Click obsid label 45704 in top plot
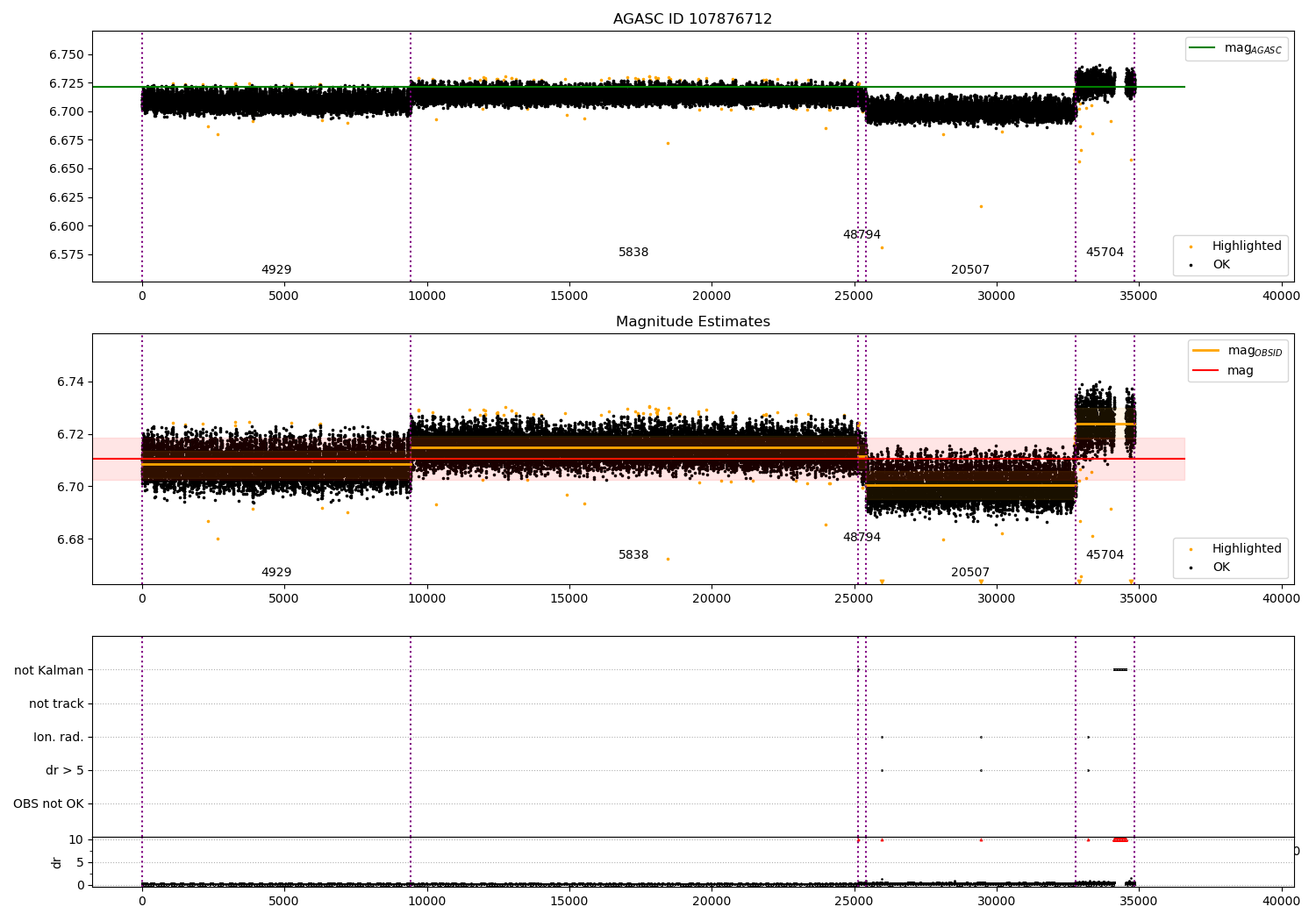 pos(1105,253)
